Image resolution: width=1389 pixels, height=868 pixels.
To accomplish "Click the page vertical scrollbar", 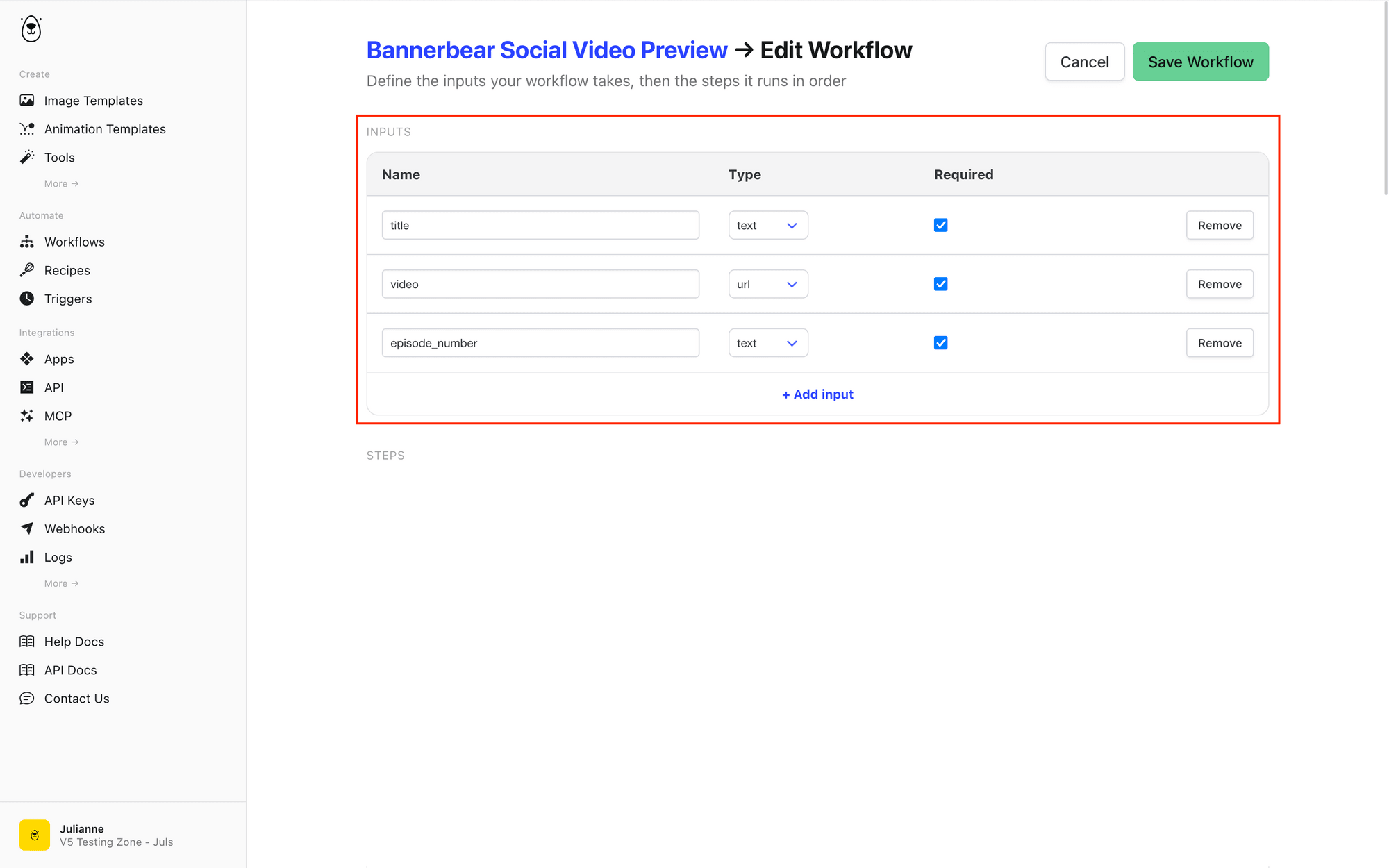I will pyautogui.click(x=1385, y=97).
